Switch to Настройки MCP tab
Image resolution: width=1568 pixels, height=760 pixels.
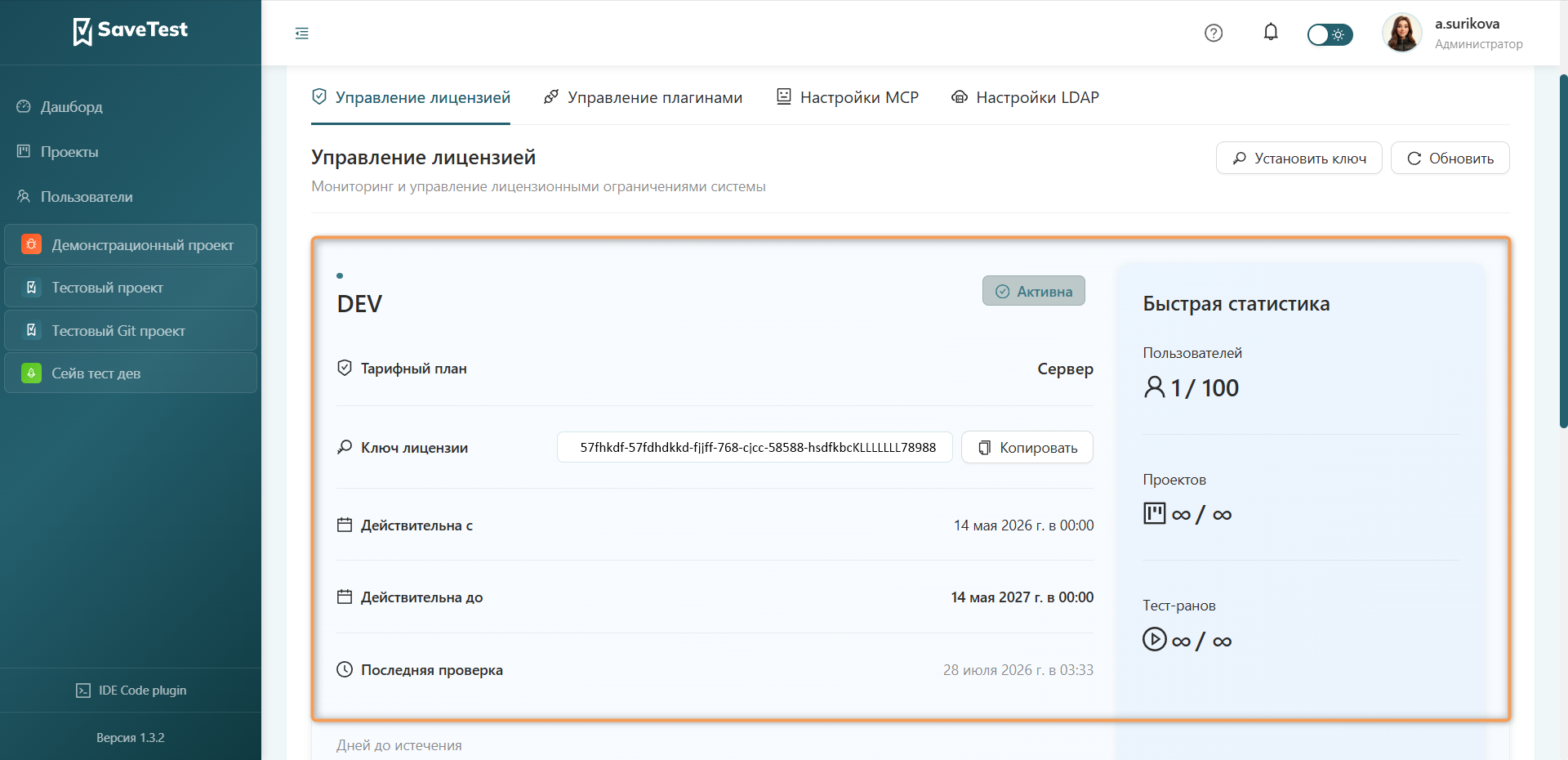[847, 98]
